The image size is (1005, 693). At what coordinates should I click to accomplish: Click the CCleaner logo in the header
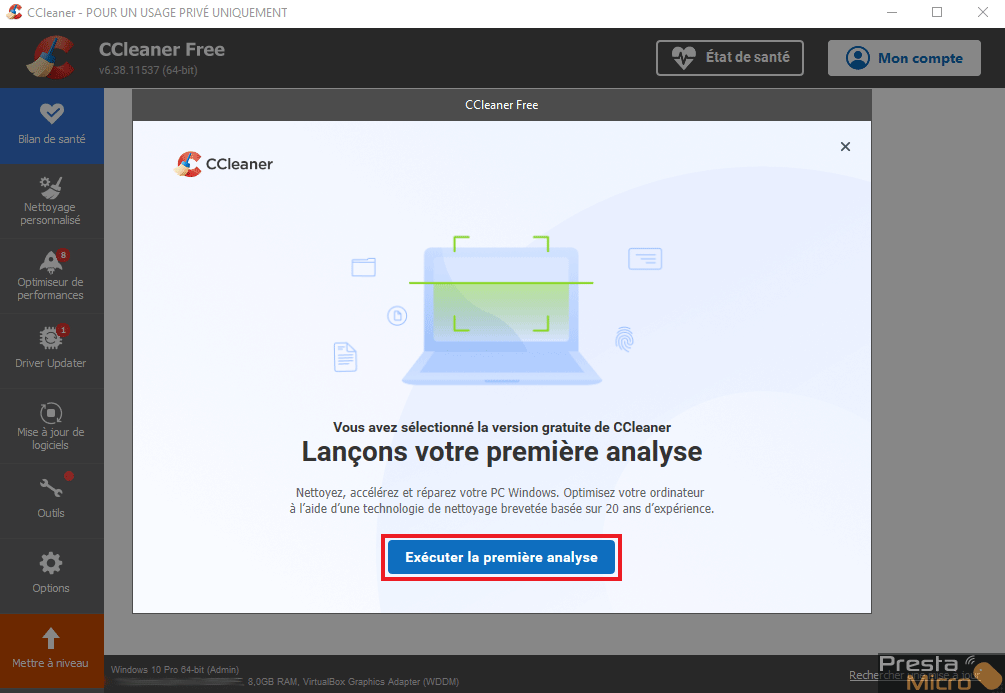click(x=51, y=58)
